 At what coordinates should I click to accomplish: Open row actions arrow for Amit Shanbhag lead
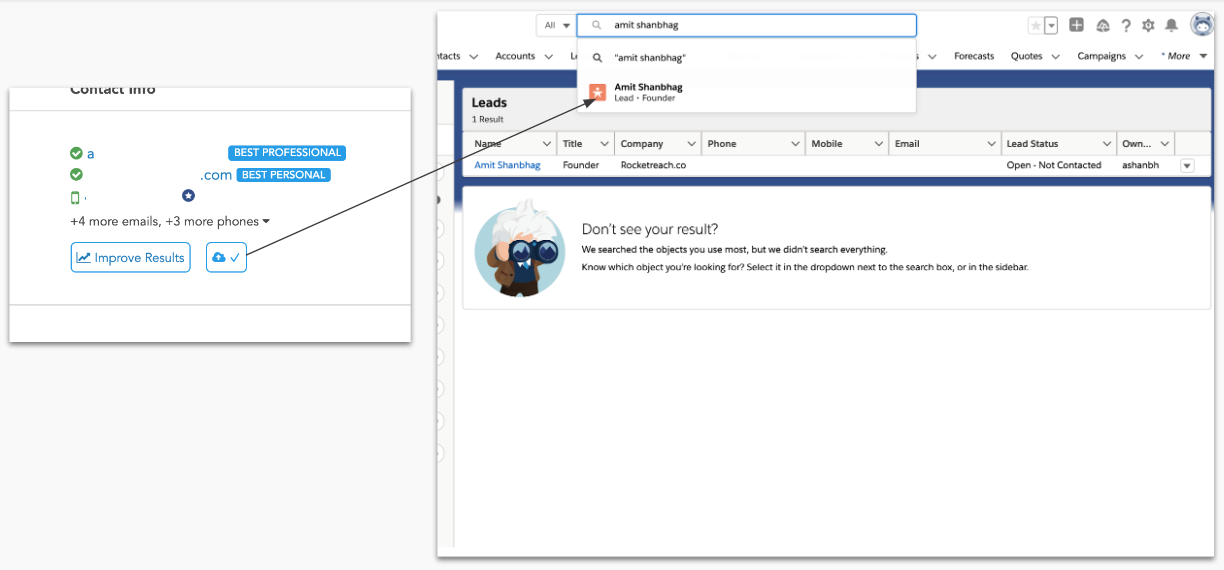click(x=1187, y=166)
